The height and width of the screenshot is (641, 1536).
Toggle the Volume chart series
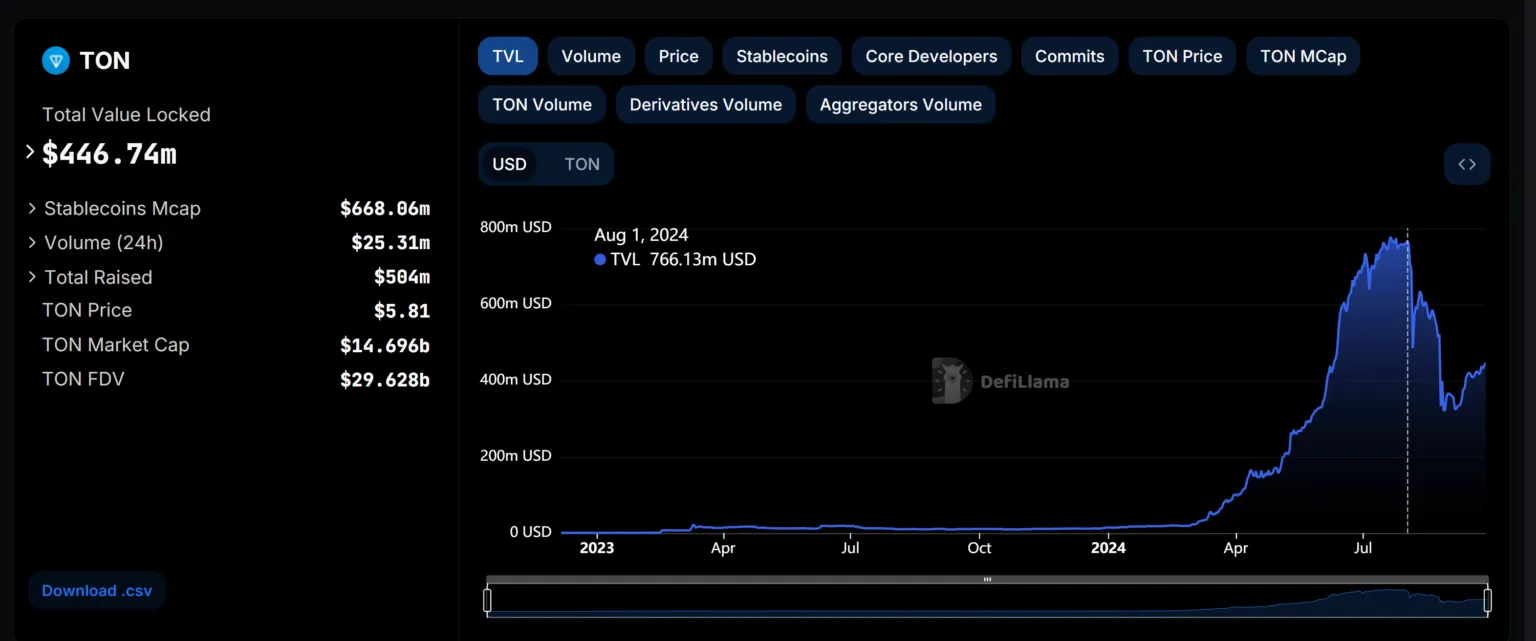[x=591, y=56]
